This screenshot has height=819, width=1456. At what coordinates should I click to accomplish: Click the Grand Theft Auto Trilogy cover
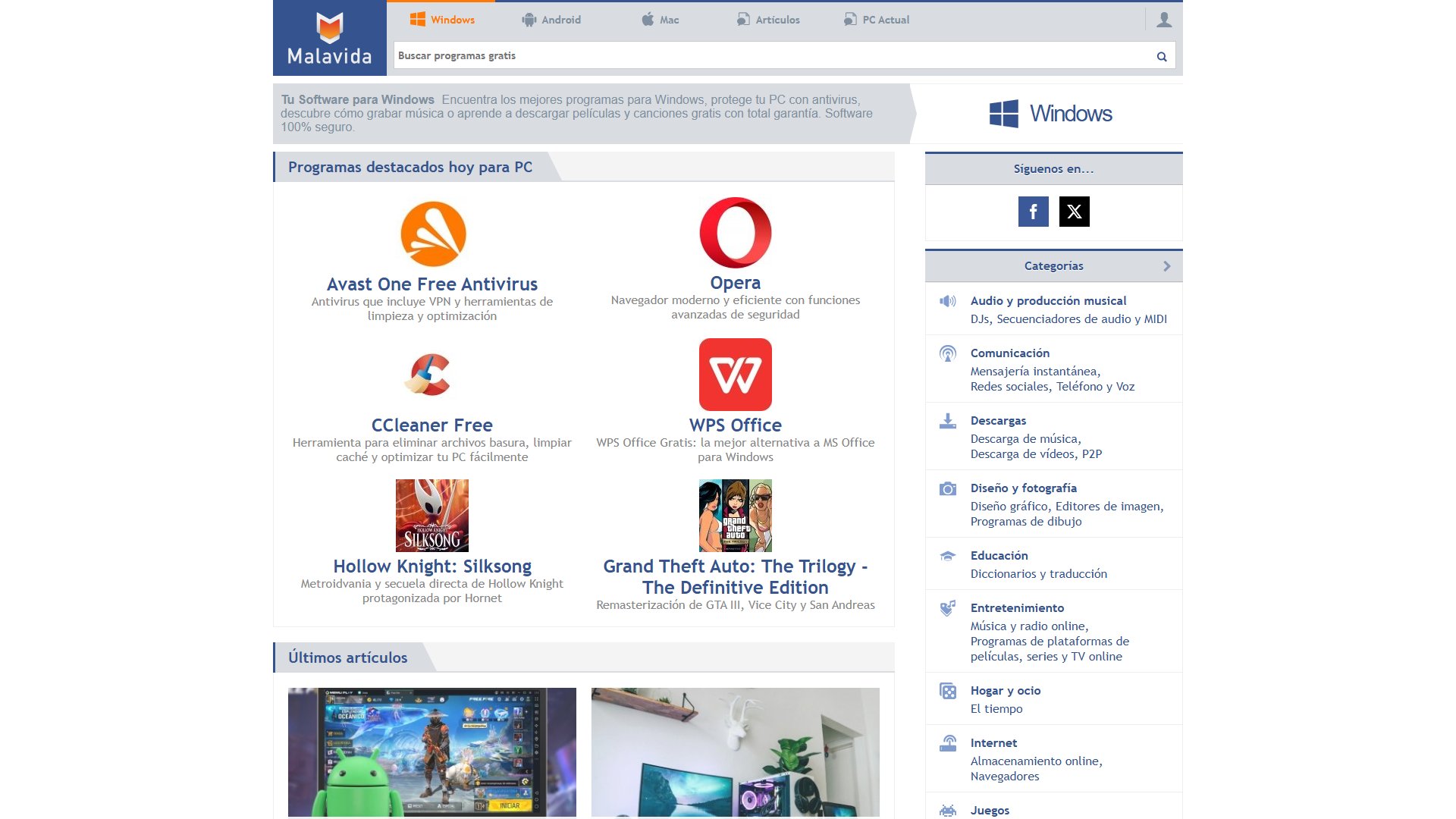tap(736, 516)
